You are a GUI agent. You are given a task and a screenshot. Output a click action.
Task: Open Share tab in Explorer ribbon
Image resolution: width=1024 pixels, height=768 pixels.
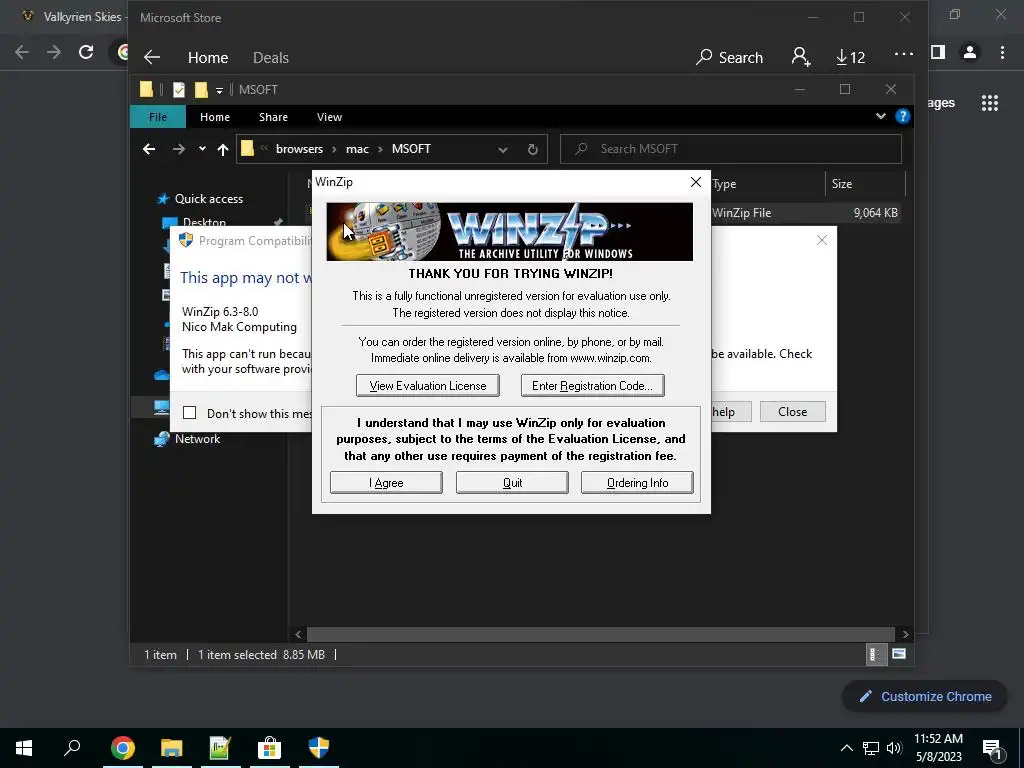(273, 117)
